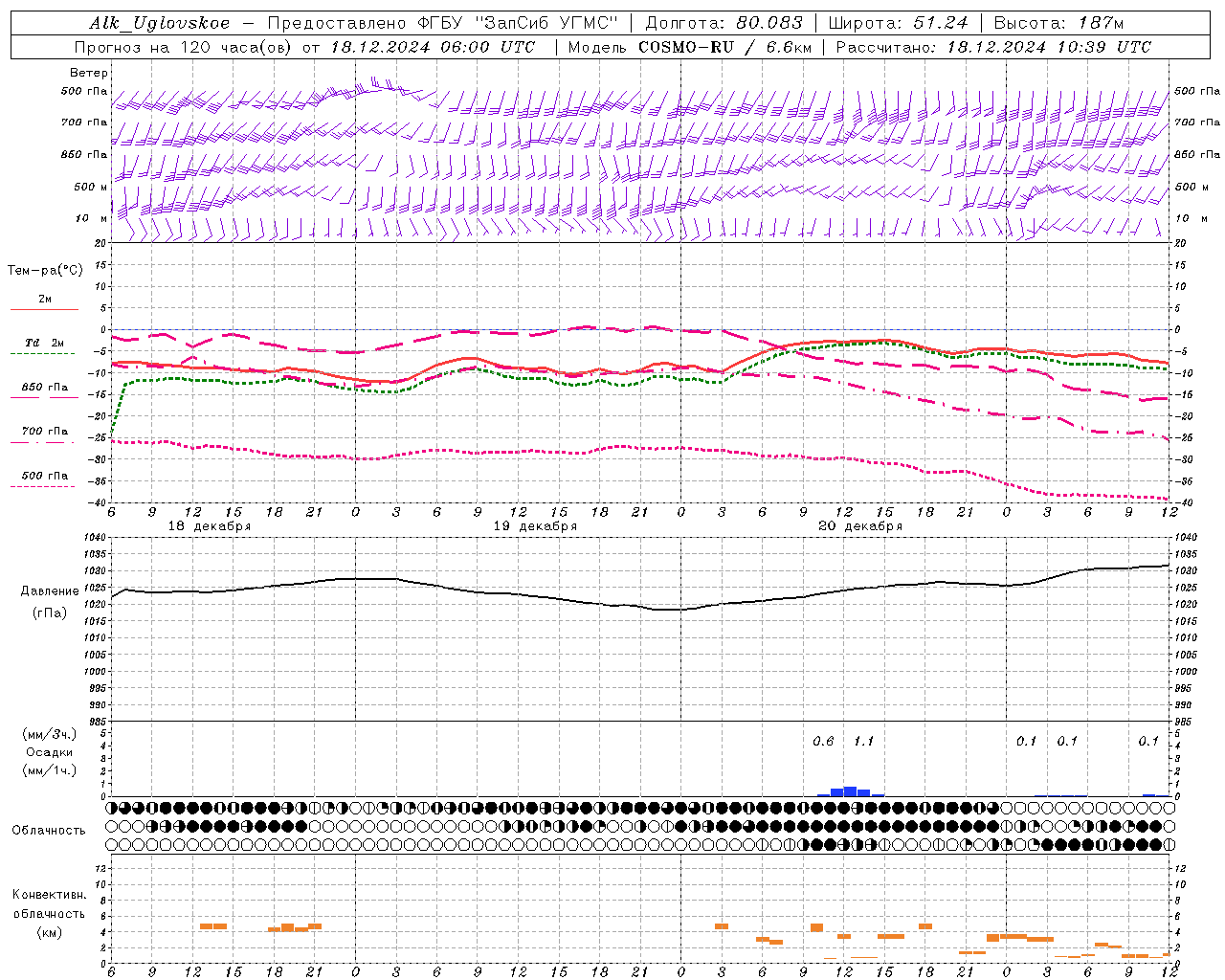This screenshot has height=980, width=1225.
Task: Click the 20 декабря date label
Action: click(860, 526)
